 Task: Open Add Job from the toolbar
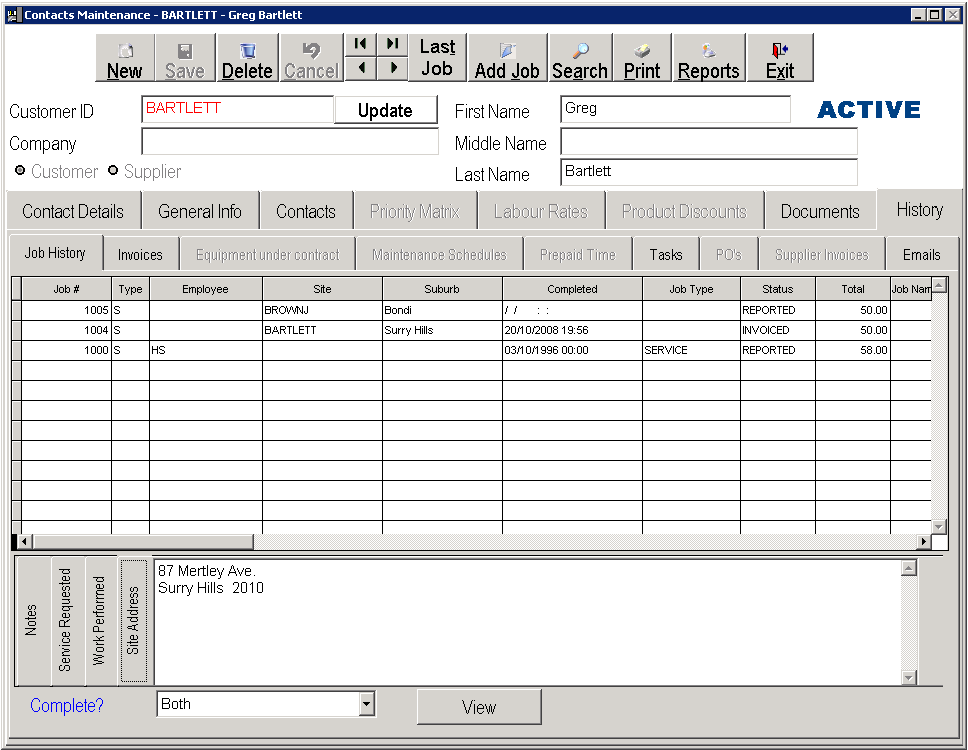point(507,59)
